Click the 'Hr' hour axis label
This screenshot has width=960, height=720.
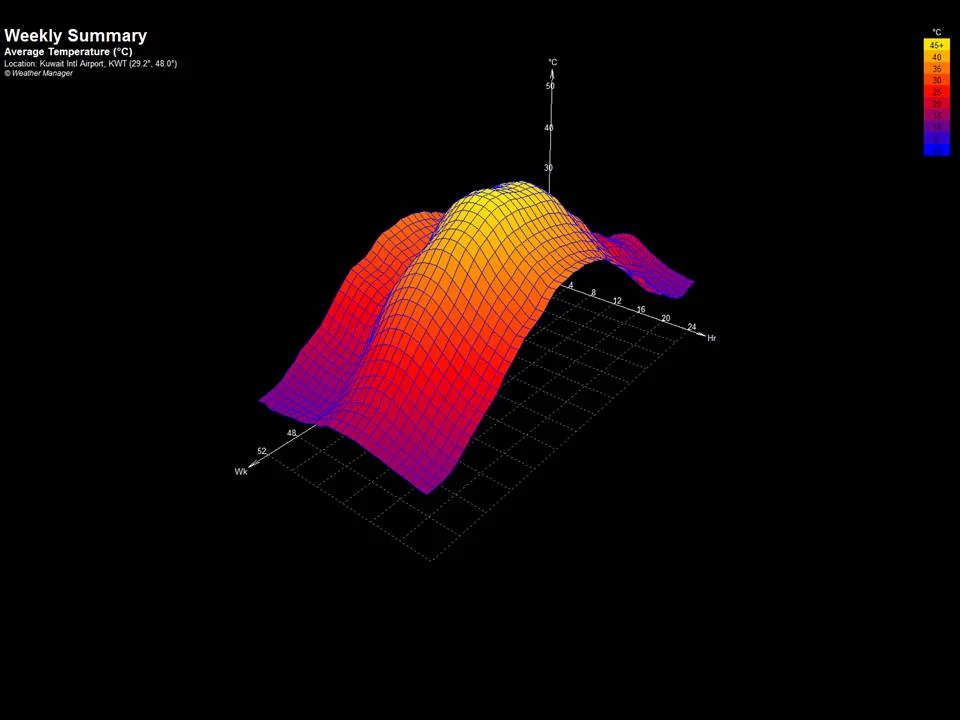tap(711, 338)
